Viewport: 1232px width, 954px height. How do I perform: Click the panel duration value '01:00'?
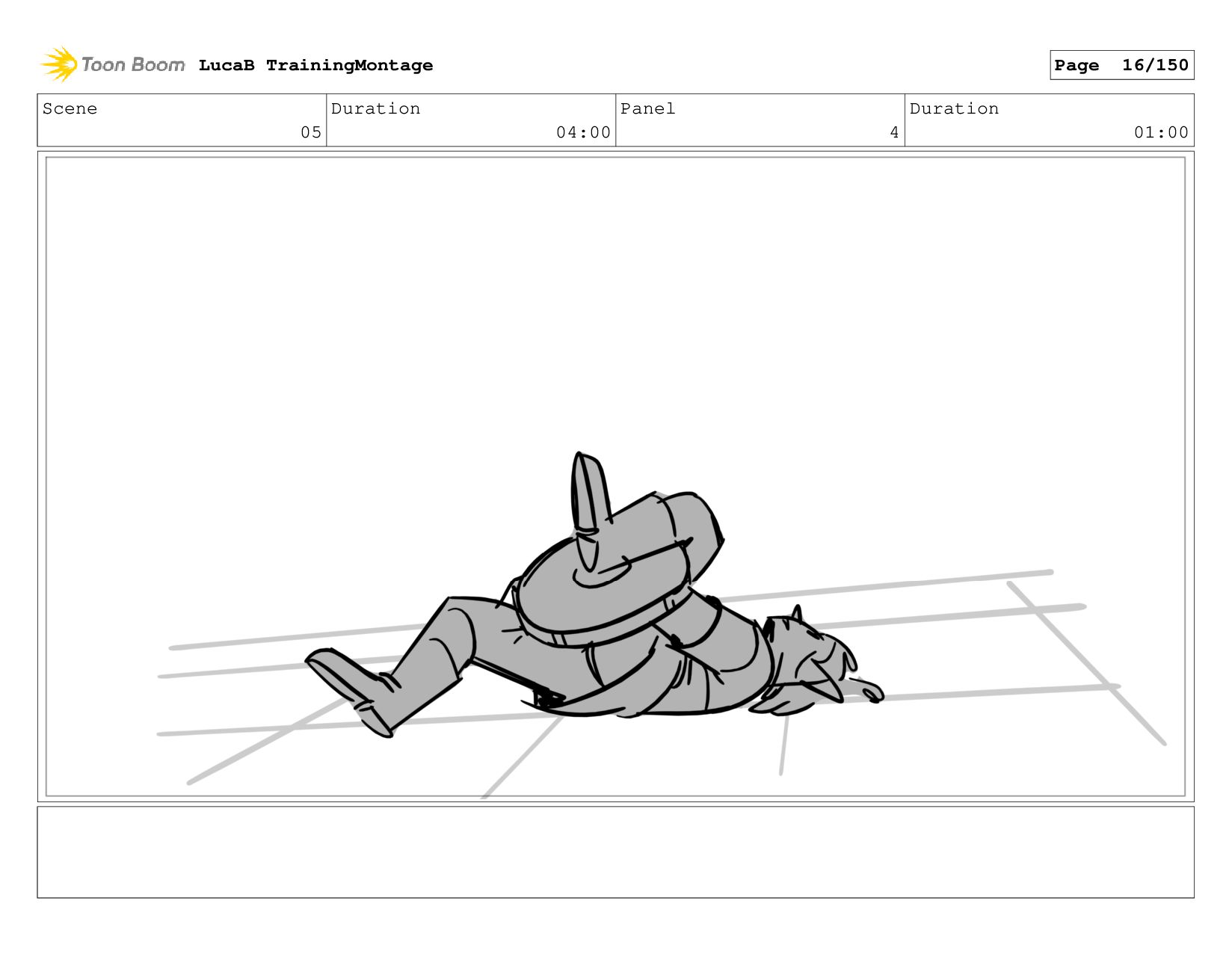1161,132
